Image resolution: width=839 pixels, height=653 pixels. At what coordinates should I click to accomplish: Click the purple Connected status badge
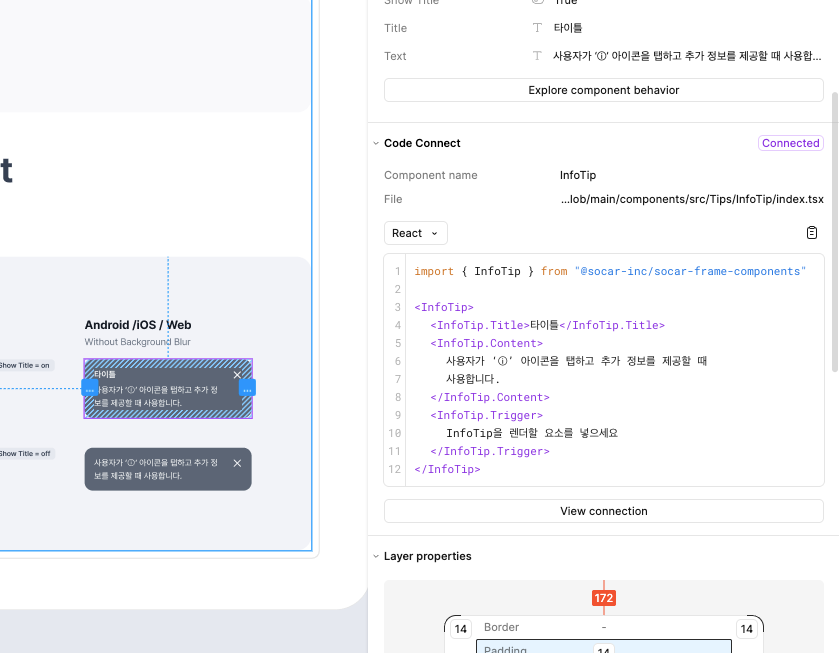[790, 143]
